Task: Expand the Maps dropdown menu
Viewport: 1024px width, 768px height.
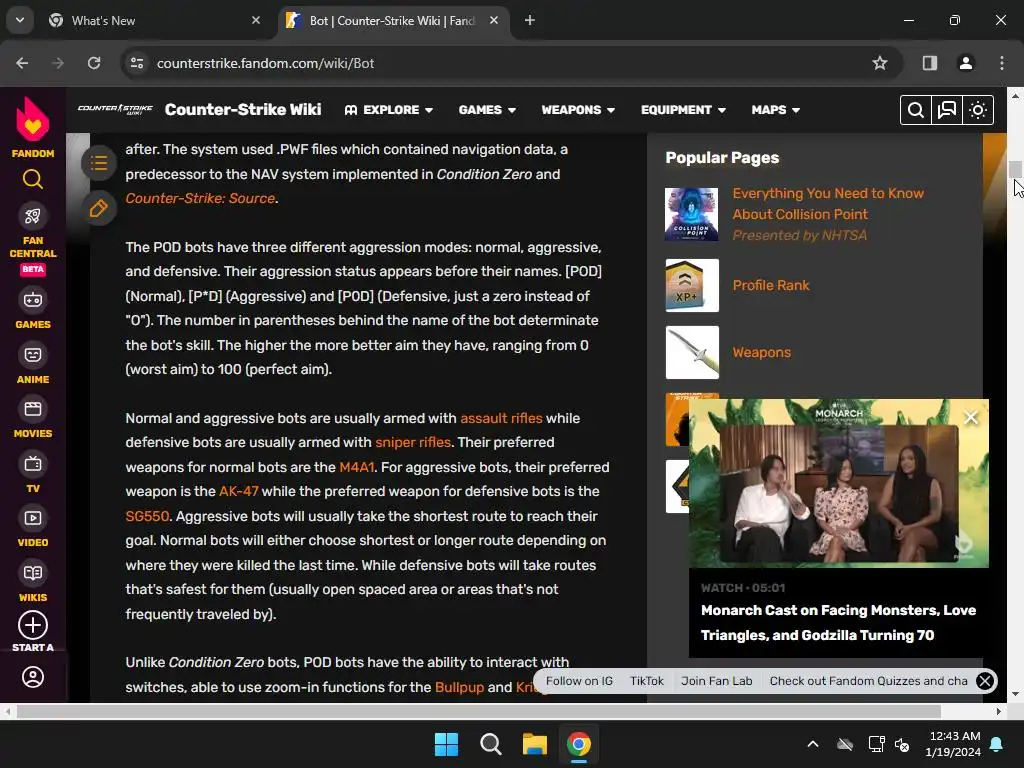Action: click(775, 110)
